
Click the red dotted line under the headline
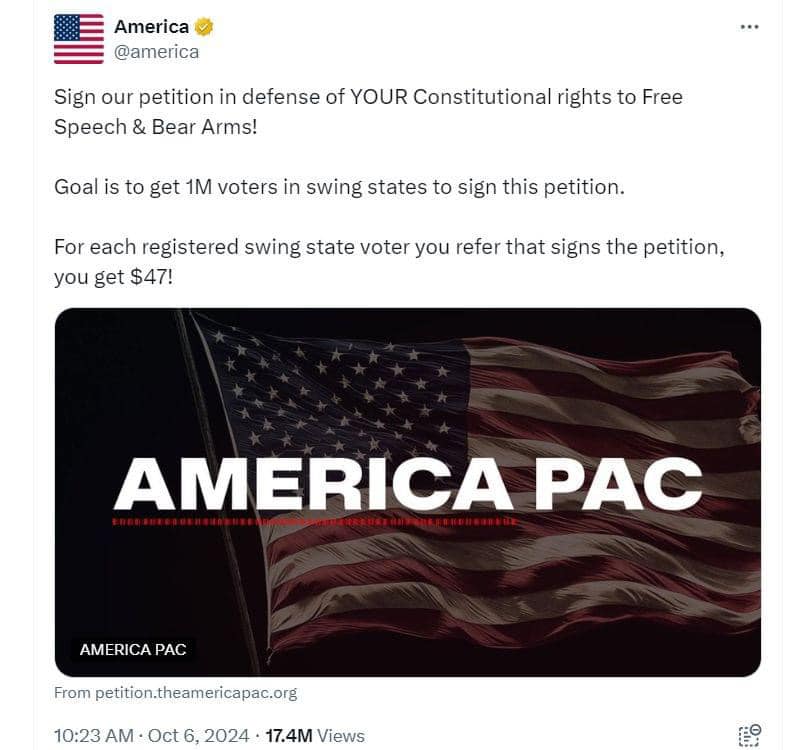click(314, 522)
